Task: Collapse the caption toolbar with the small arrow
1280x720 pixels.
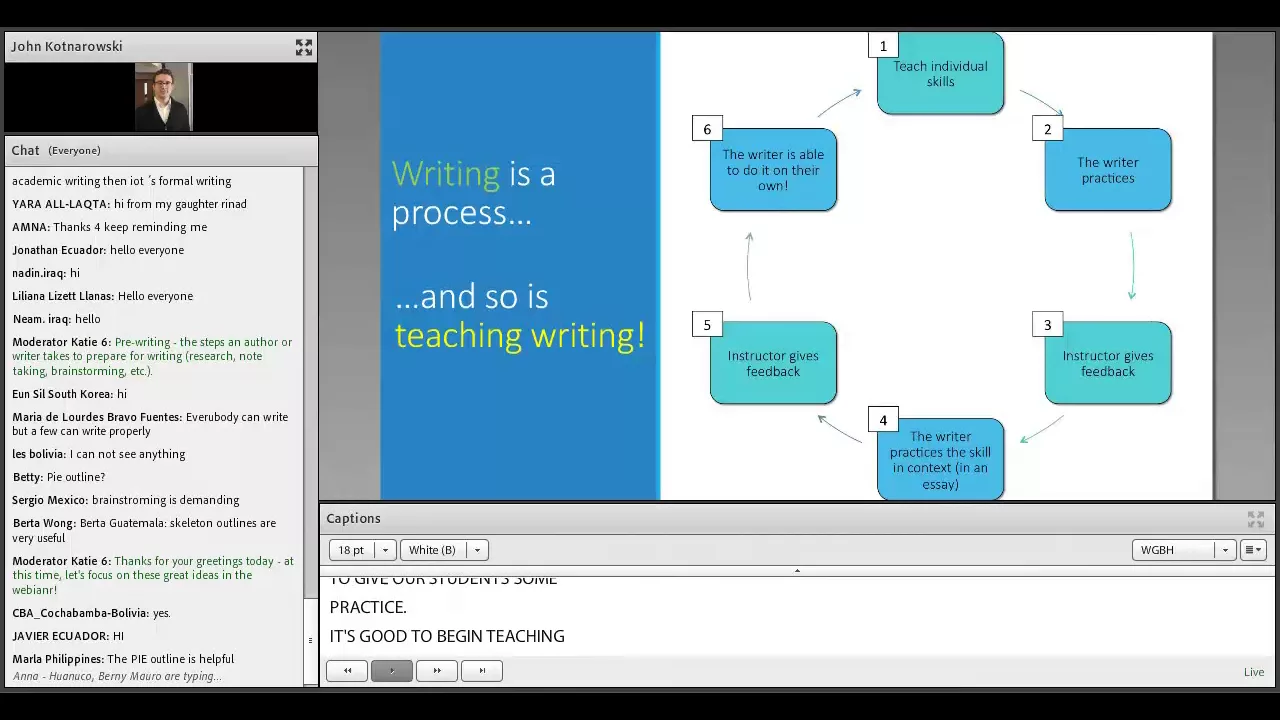Action: (797, 571)
